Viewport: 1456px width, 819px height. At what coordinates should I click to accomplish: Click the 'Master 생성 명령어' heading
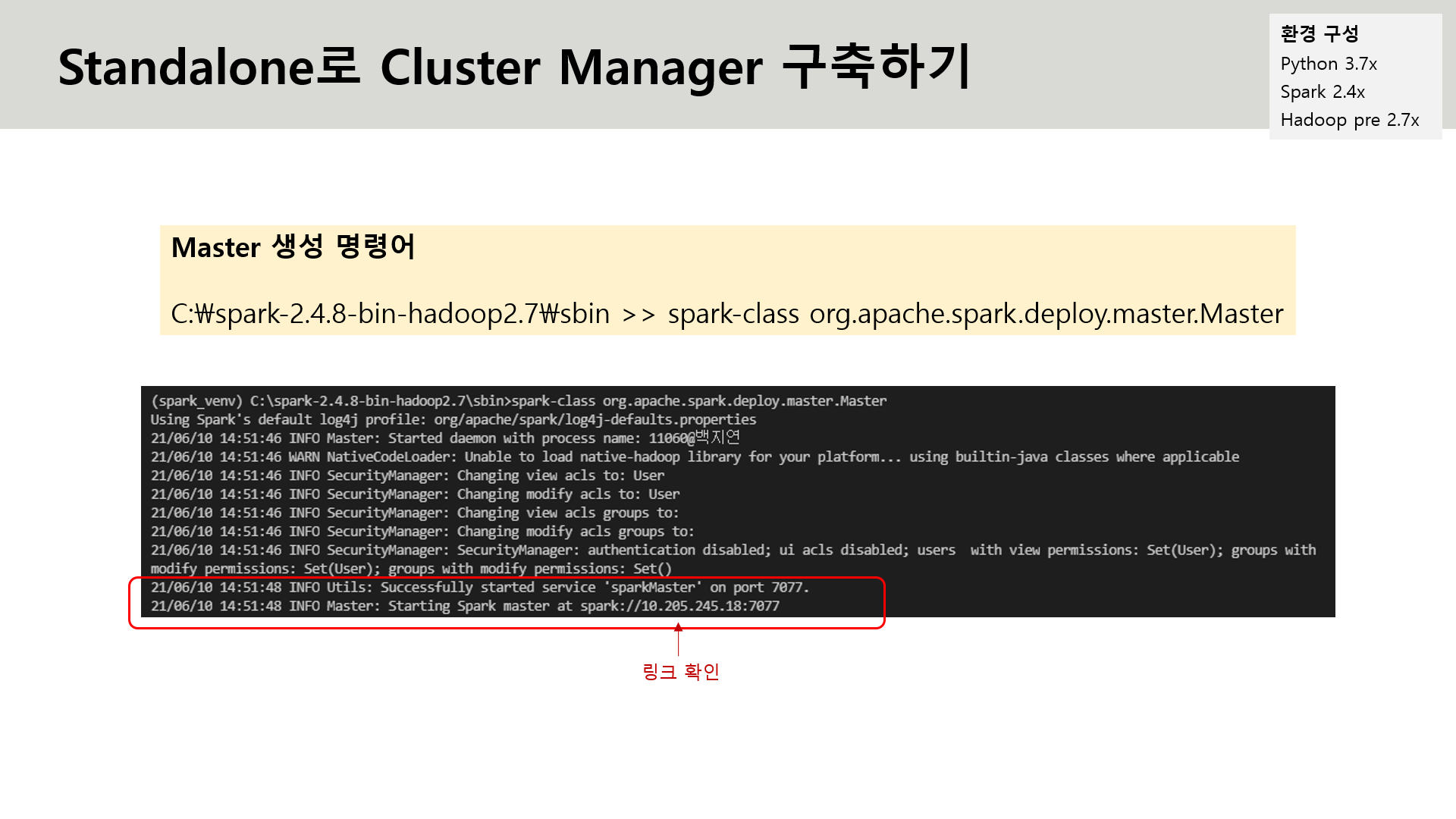pos(293,247)
